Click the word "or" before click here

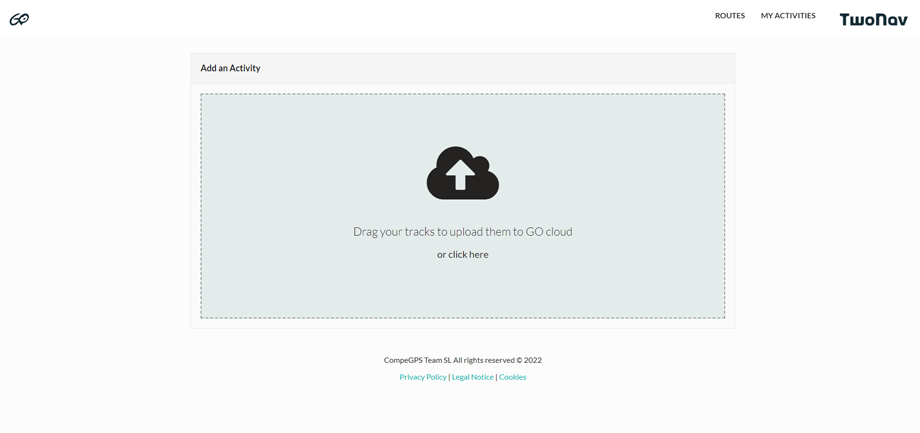tap(441, 254)
